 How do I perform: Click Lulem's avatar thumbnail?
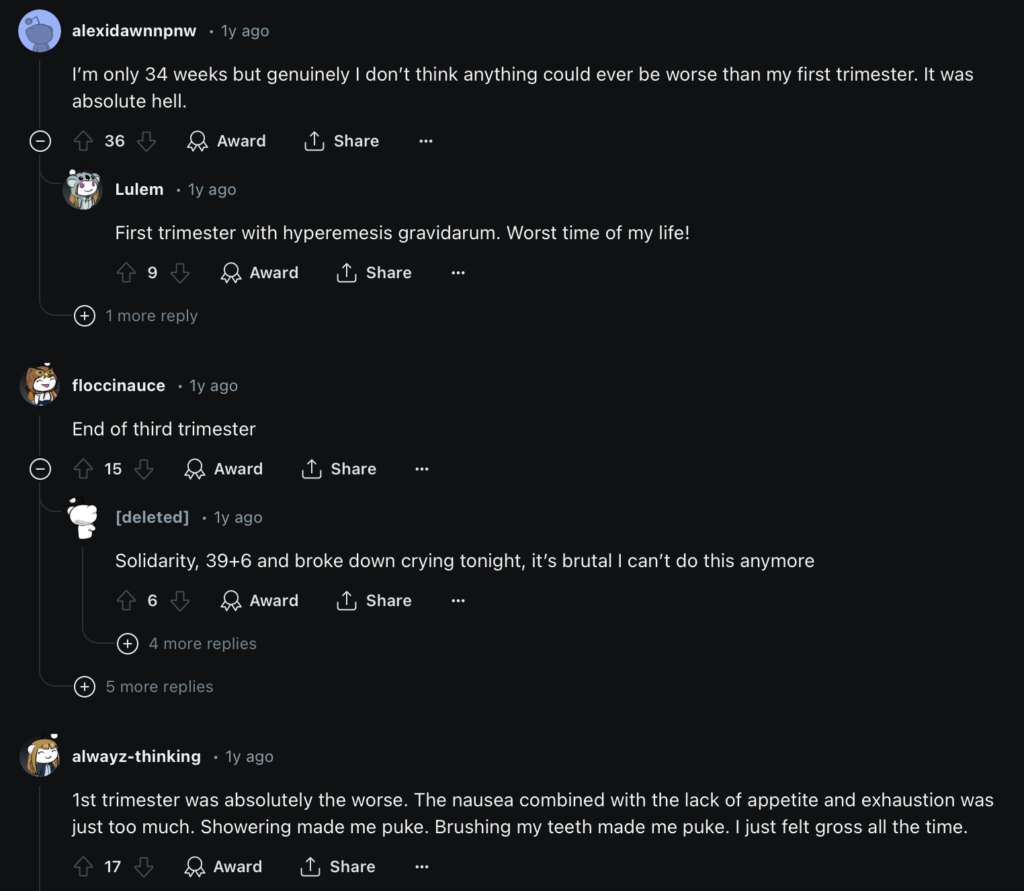tap(83, 190)
